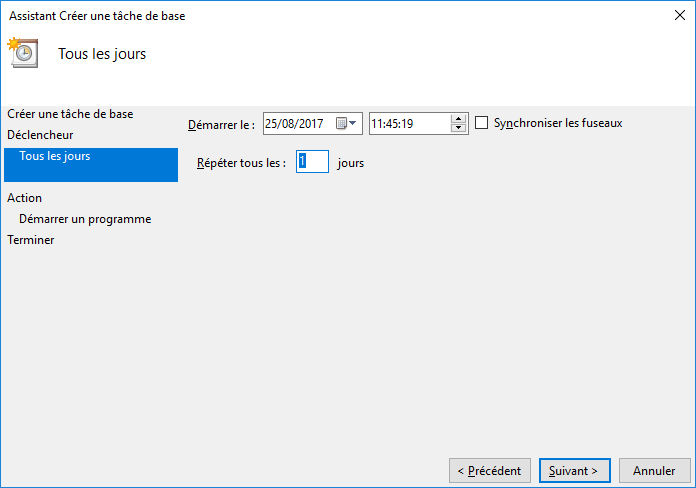Focus the Répéter tous les days field
This screenshot has width=696, height=488.
312,162
